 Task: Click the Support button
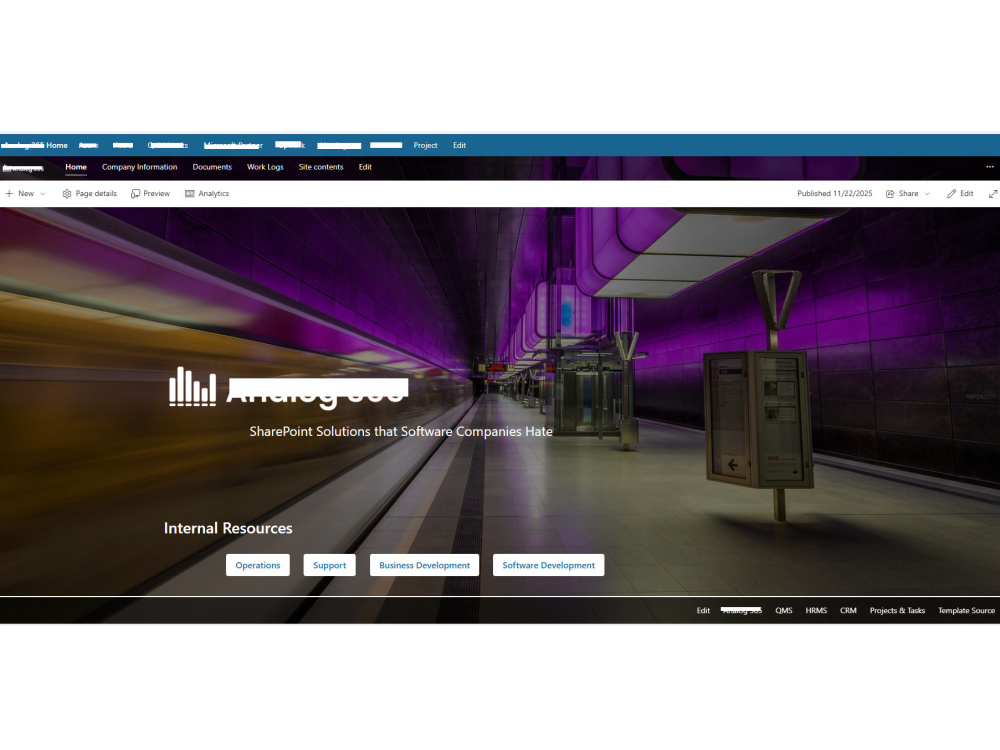[329, 565]
